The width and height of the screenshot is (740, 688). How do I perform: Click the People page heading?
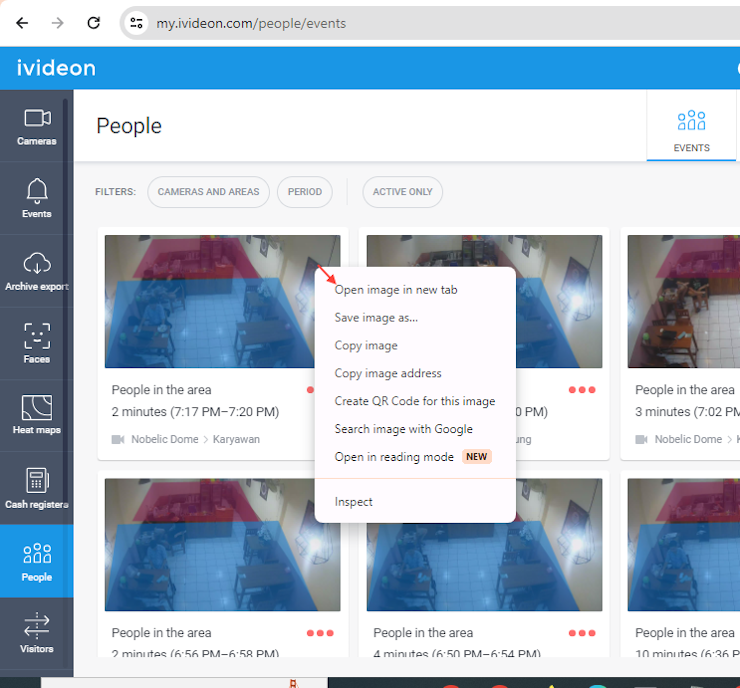tap(129, 126)
